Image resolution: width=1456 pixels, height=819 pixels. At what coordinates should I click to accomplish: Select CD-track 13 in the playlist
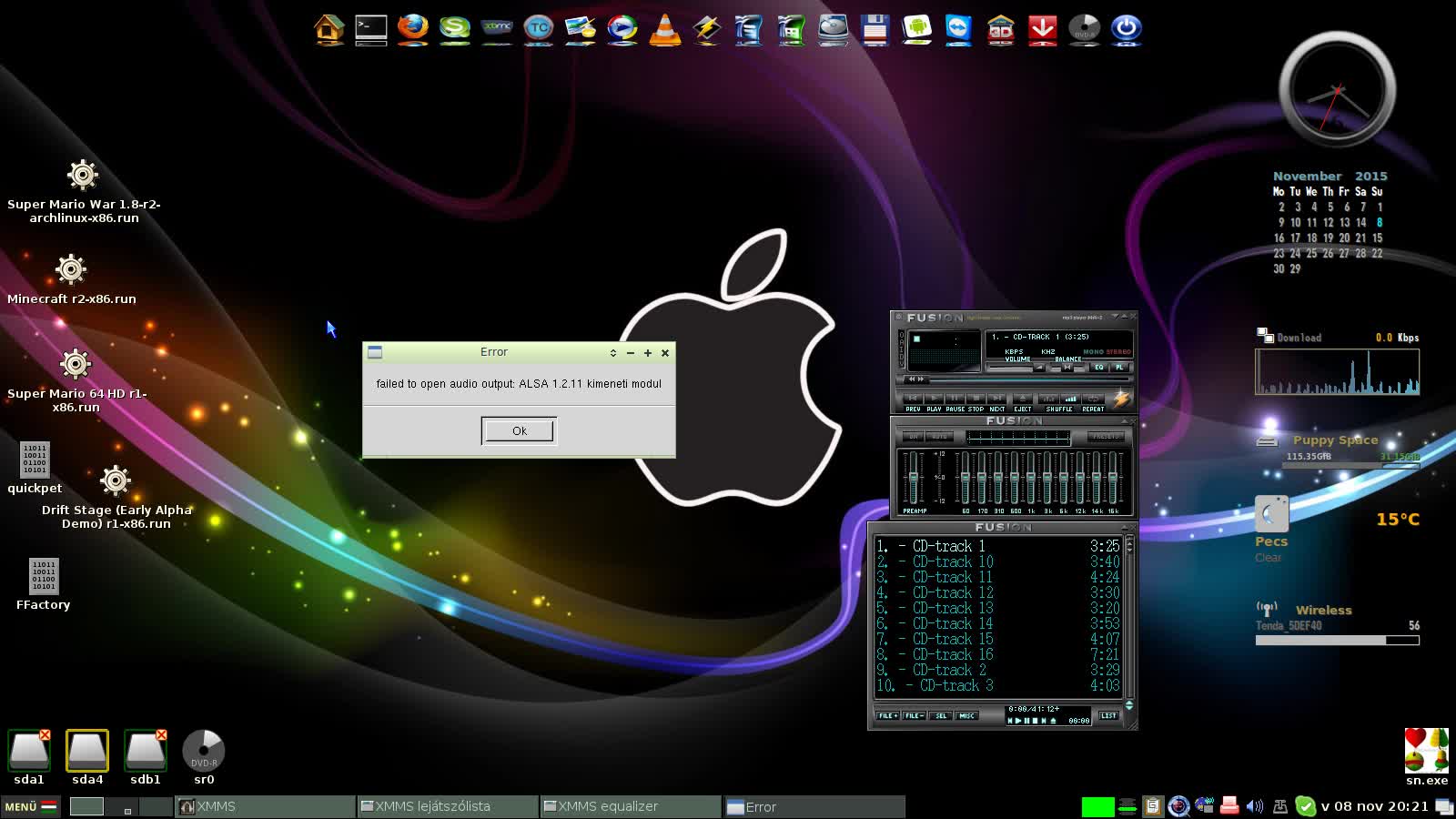[998, 608]
